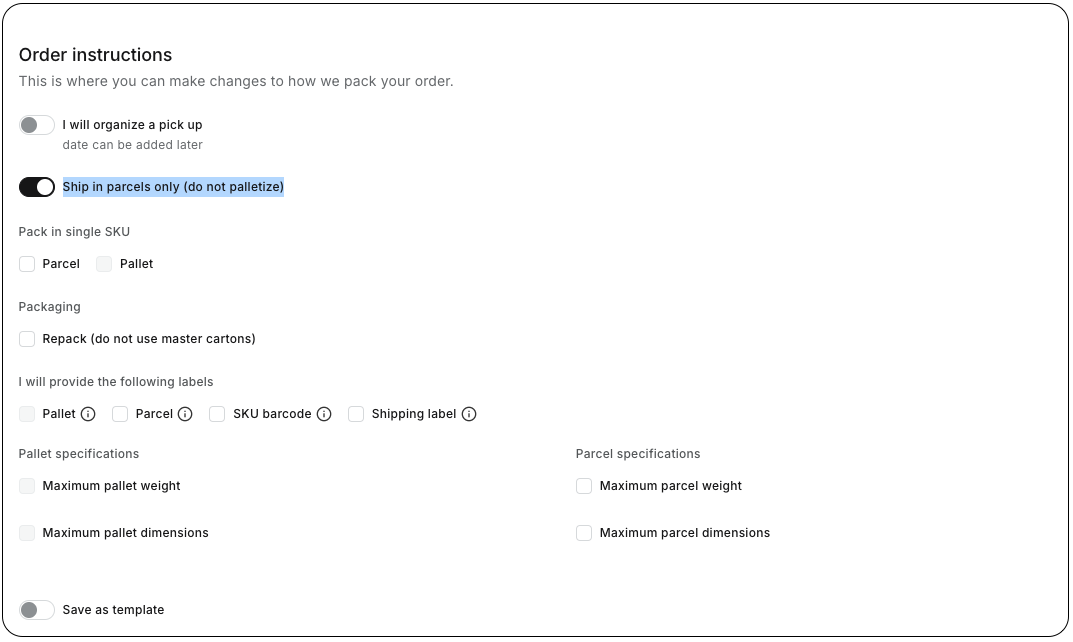Check Maximum pallet weight
This screenshot has width=1073, height=642.
pos(27,486)
